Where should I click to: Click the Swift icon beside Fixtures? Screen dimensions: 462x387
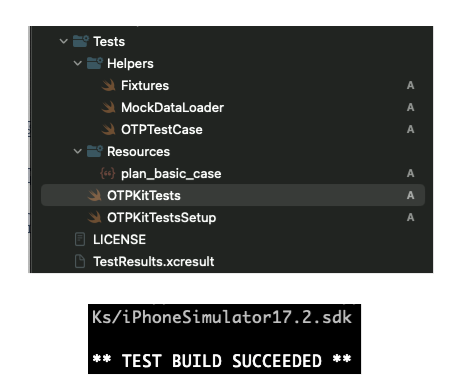[x=109, y=85]
